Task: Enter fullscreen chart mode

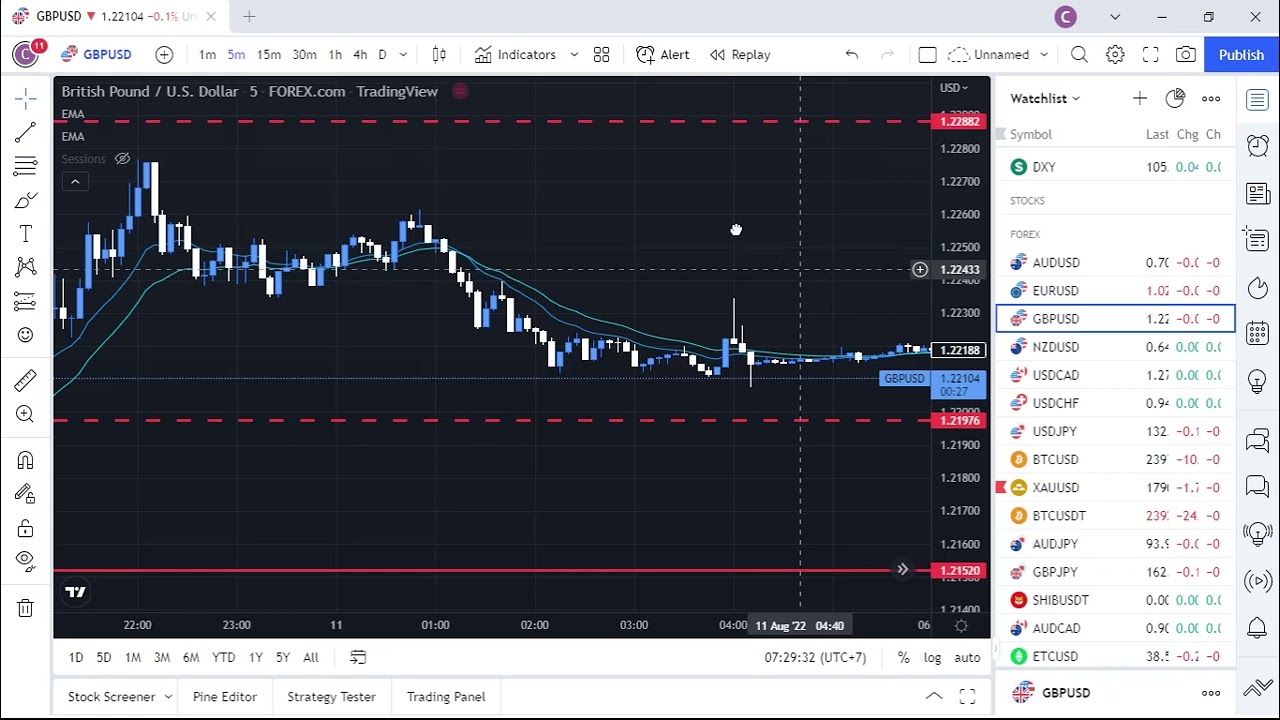Action: [1151, 55]
